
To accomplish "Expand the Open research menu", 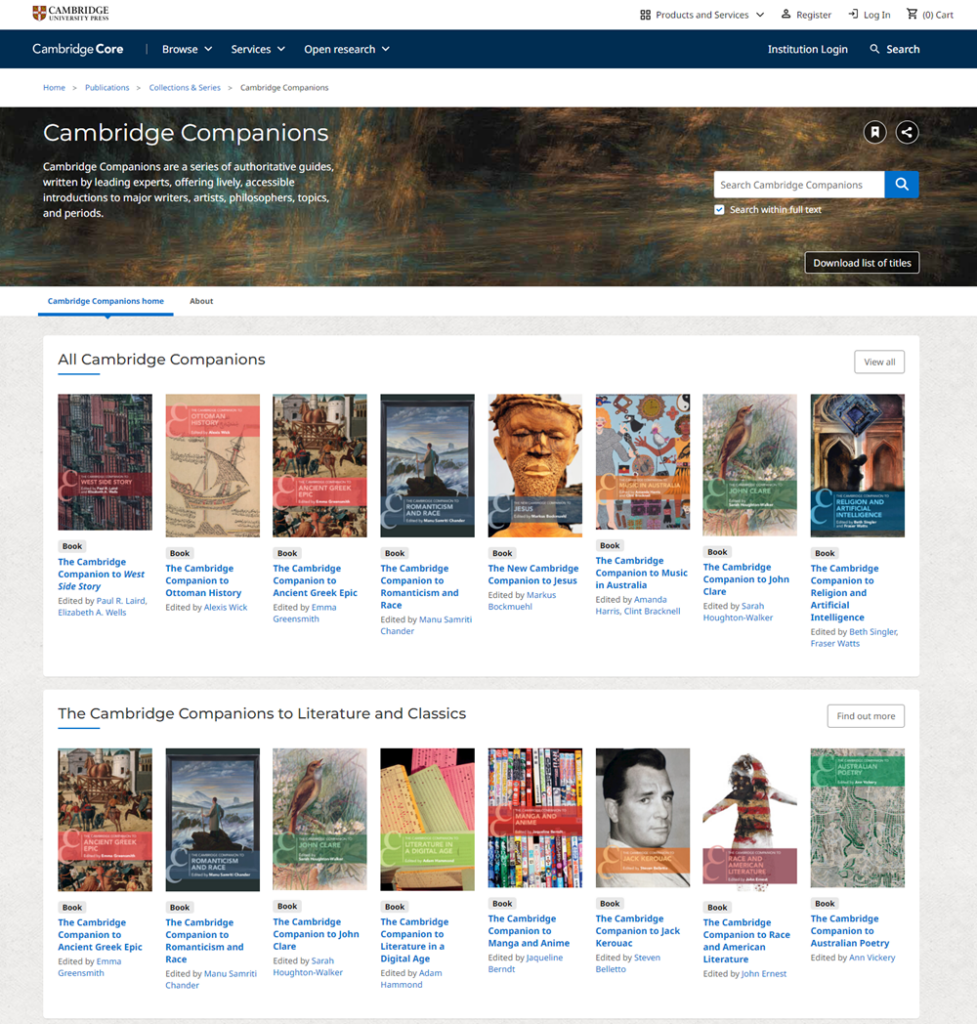I will 346,49.
